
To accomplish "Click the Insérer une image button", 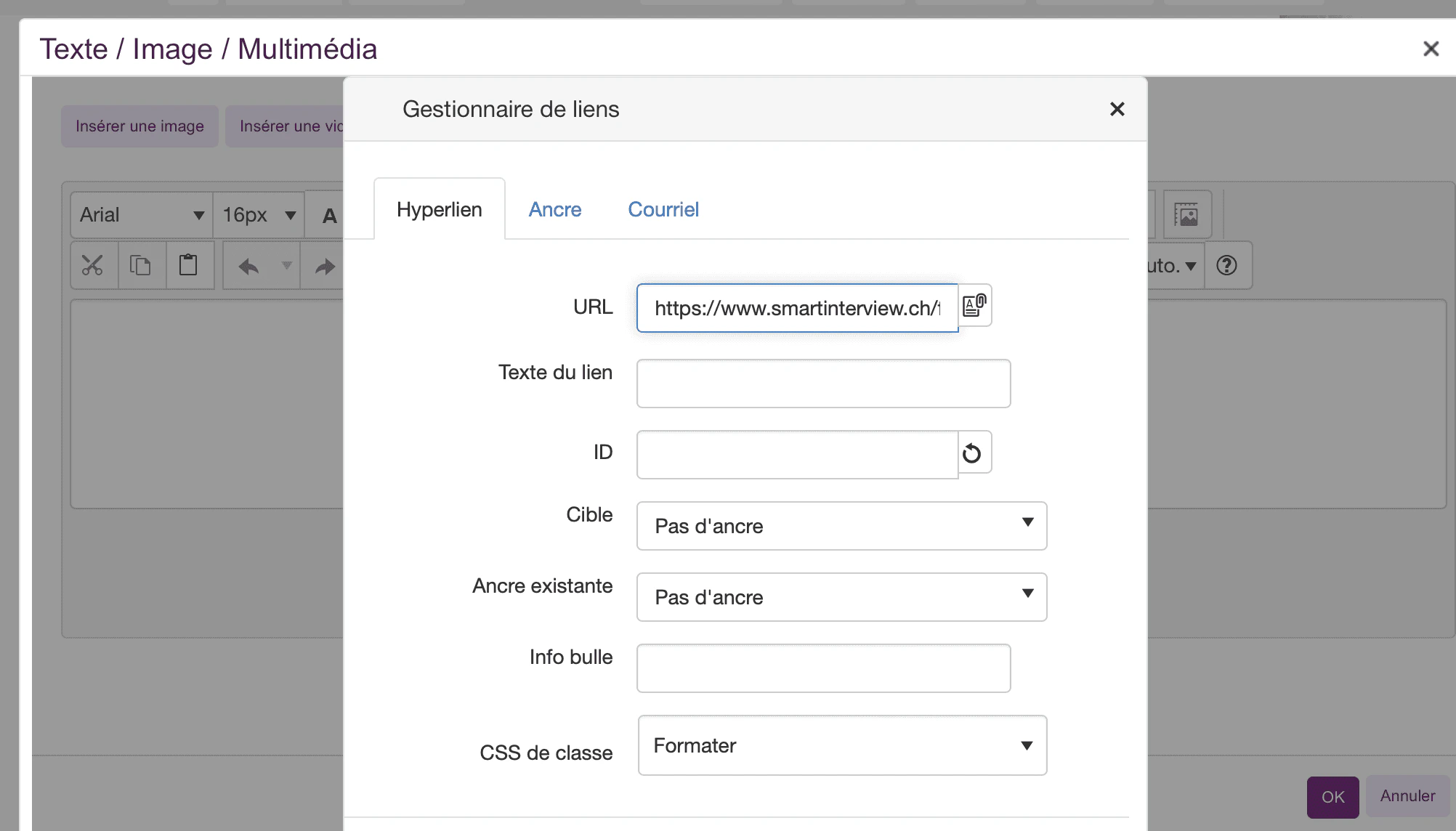I will 139,126.
